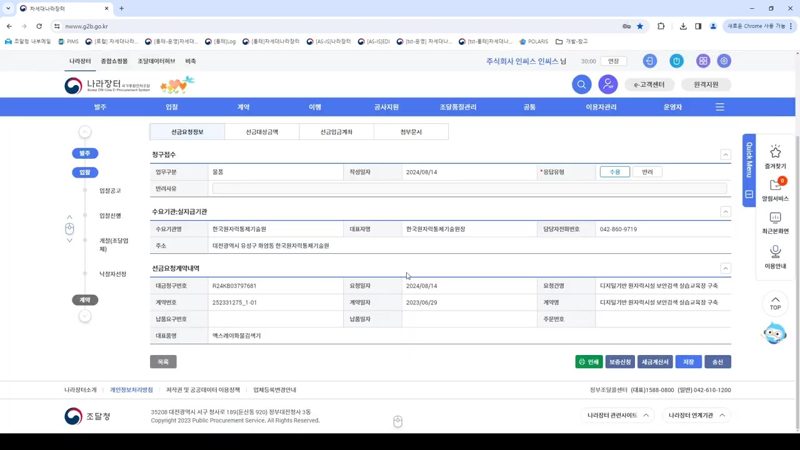Viewport: 800px width, 450px height.
Task: Expand 나라장터 연계기관 dropdown
Action: coord(696,415)
